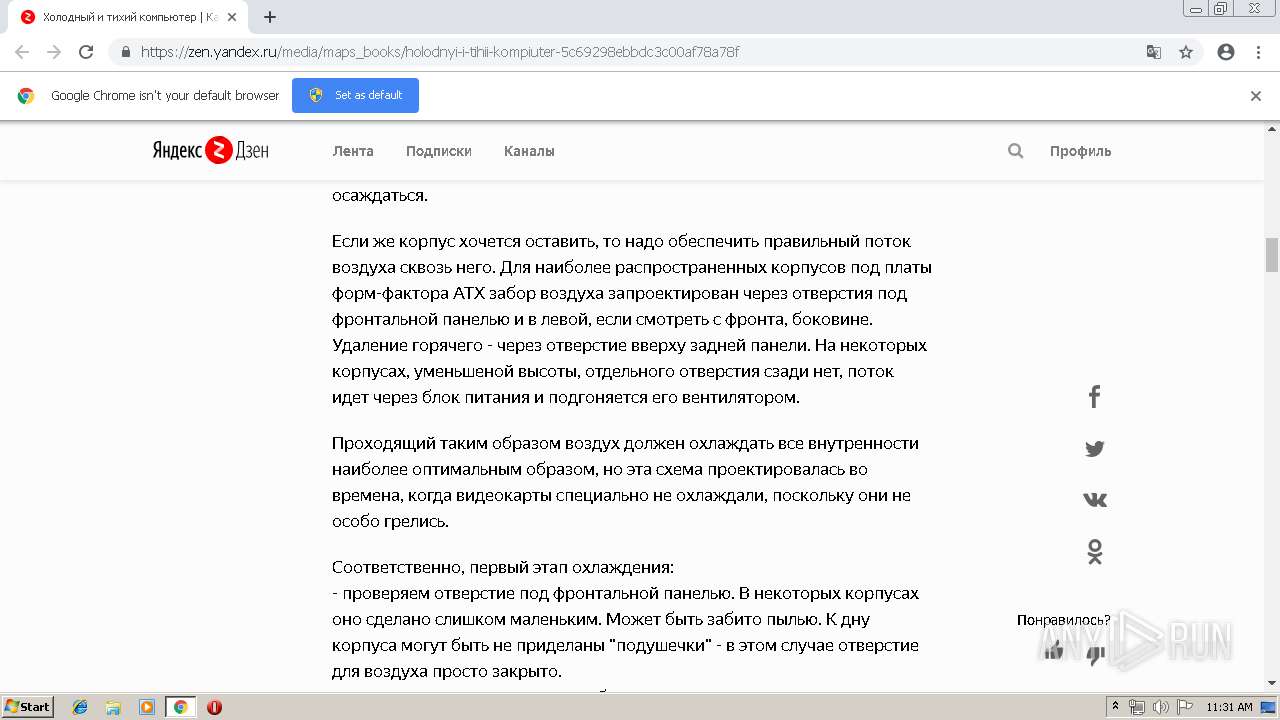This screenshot has height=720, width=1280.
Task: Click the 11:31 AM system clock
Action: point(1229,707)
